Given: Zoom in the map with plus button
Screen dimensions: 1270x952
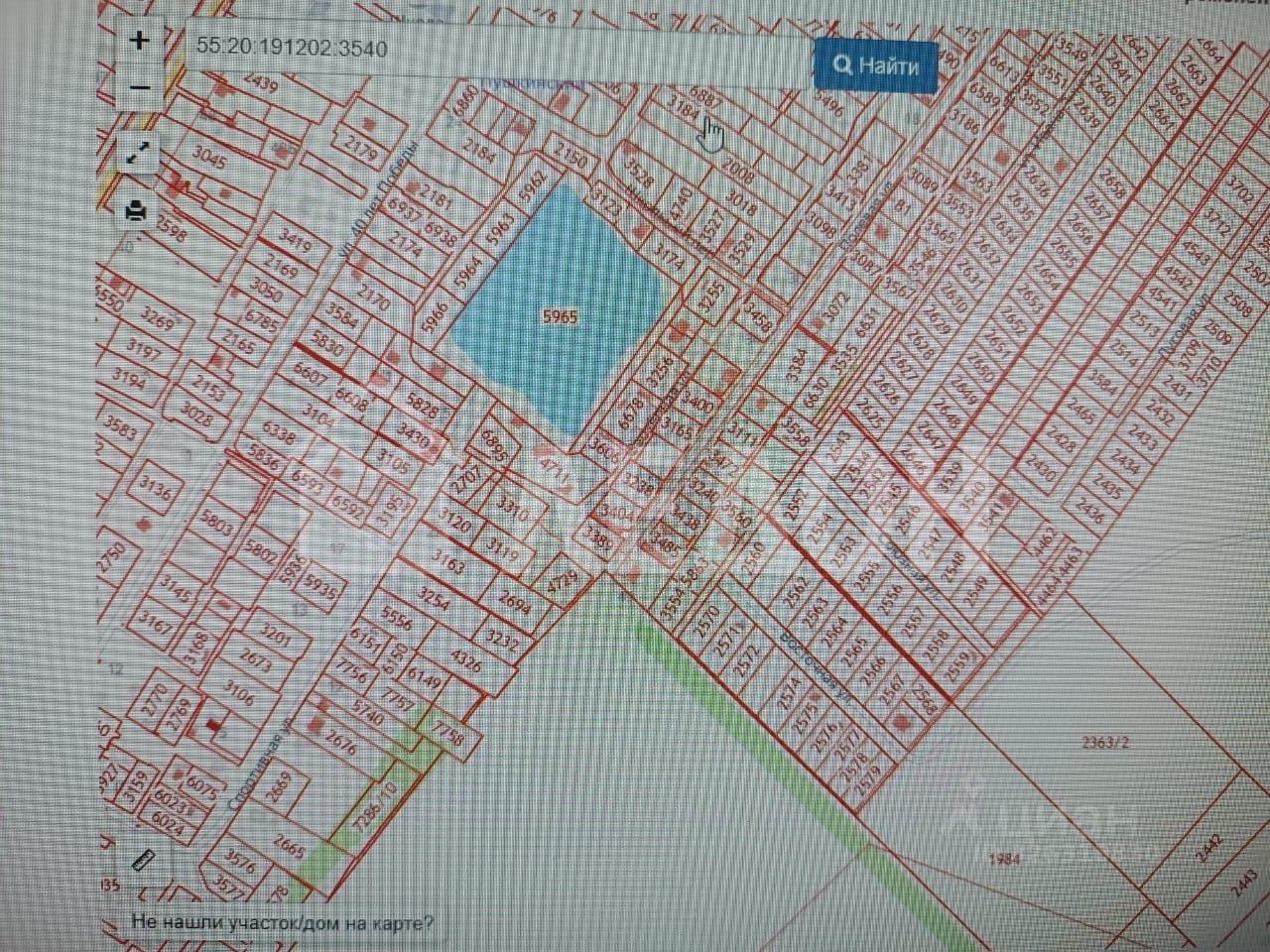Looking at the screenshot, I should [140, 41].
